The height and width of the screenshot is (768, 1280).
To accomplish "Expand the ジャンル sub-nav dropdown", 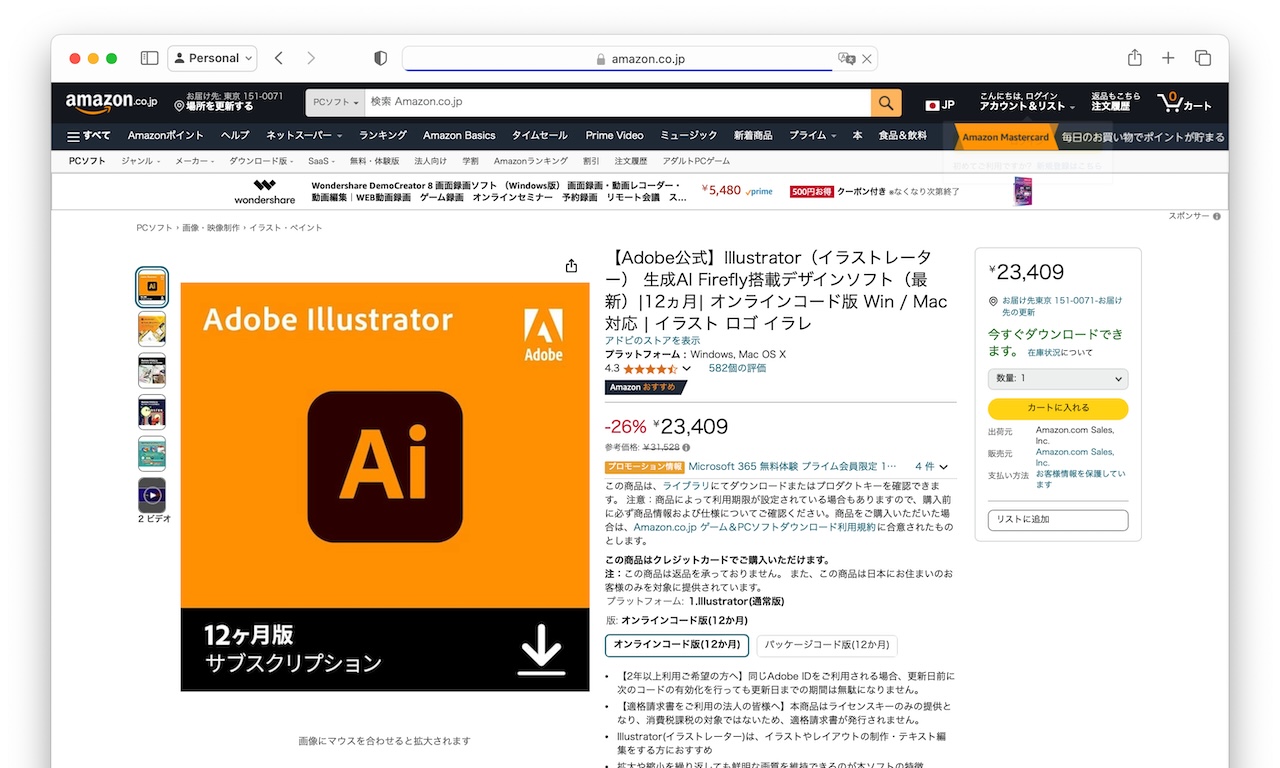I will [x=141, y=161].
